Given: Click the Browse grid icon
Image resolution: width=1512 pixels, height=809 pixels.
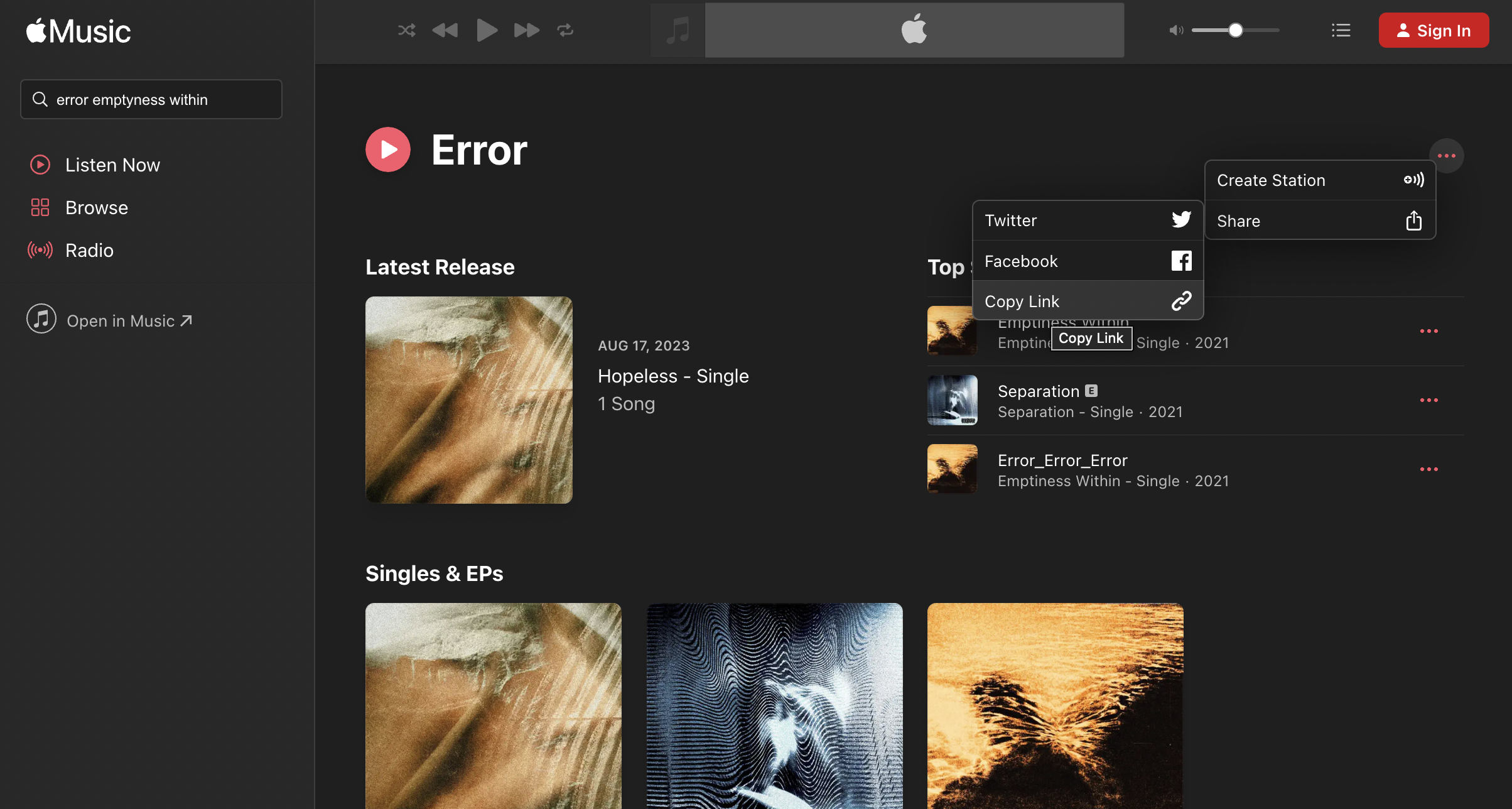Looking at the screenshot, I should 40,207.
